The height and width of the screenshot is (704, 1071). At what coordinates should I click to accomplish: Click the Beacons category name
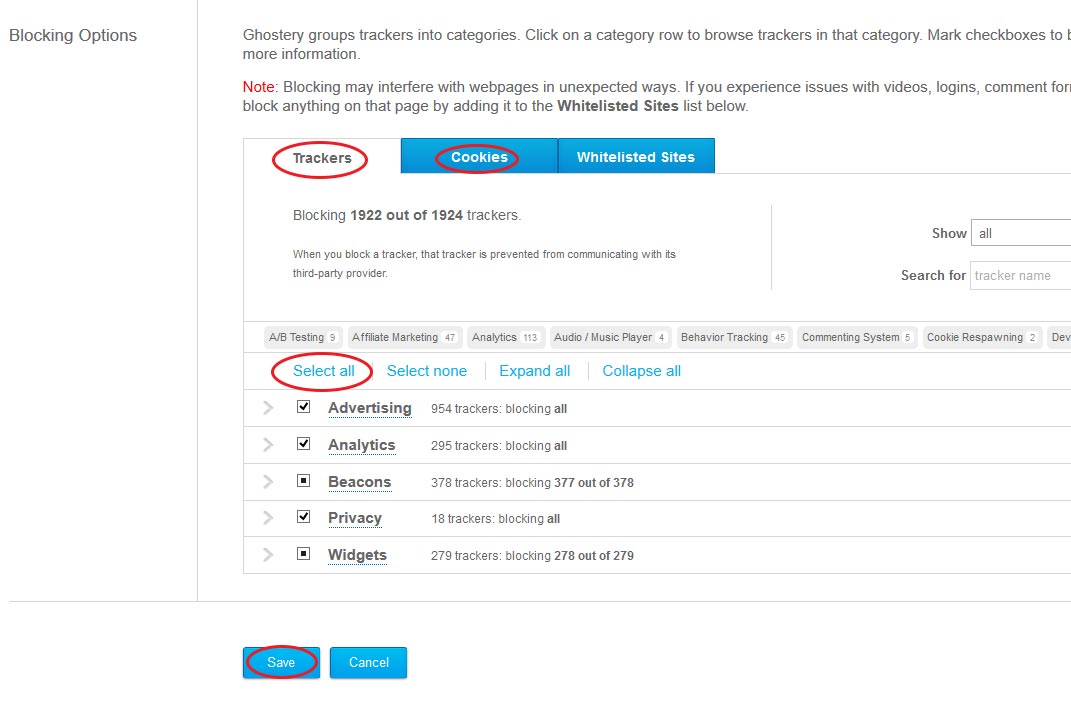click(x=359, y=481)
